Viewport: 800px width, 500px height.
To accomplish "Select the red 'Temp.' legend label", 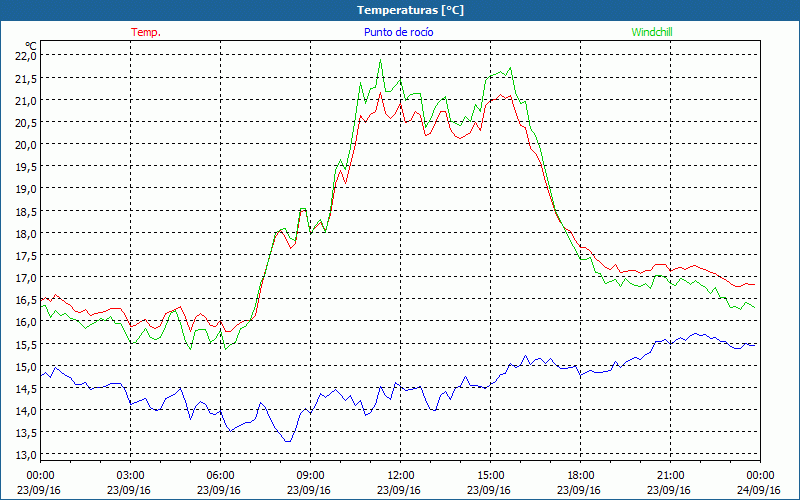I will click(x=146, y=32).
